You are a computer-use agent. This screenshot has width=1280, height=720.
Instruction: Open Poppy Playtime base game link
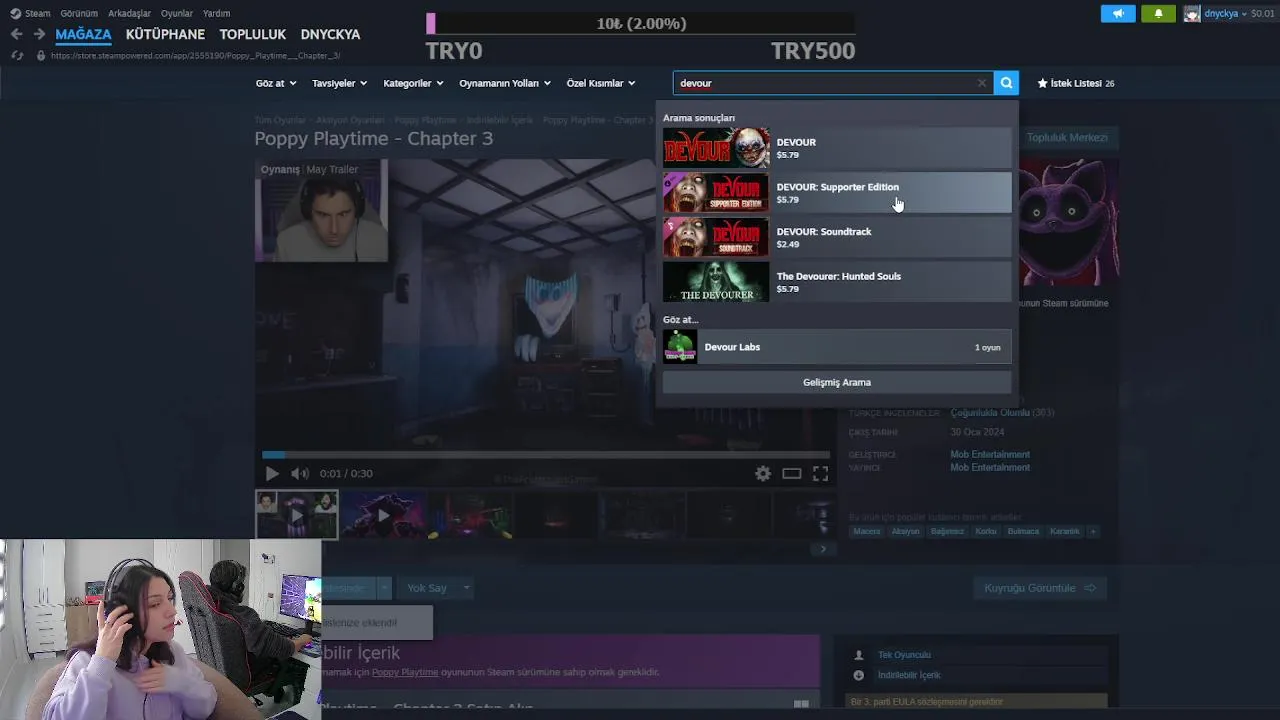405,672
